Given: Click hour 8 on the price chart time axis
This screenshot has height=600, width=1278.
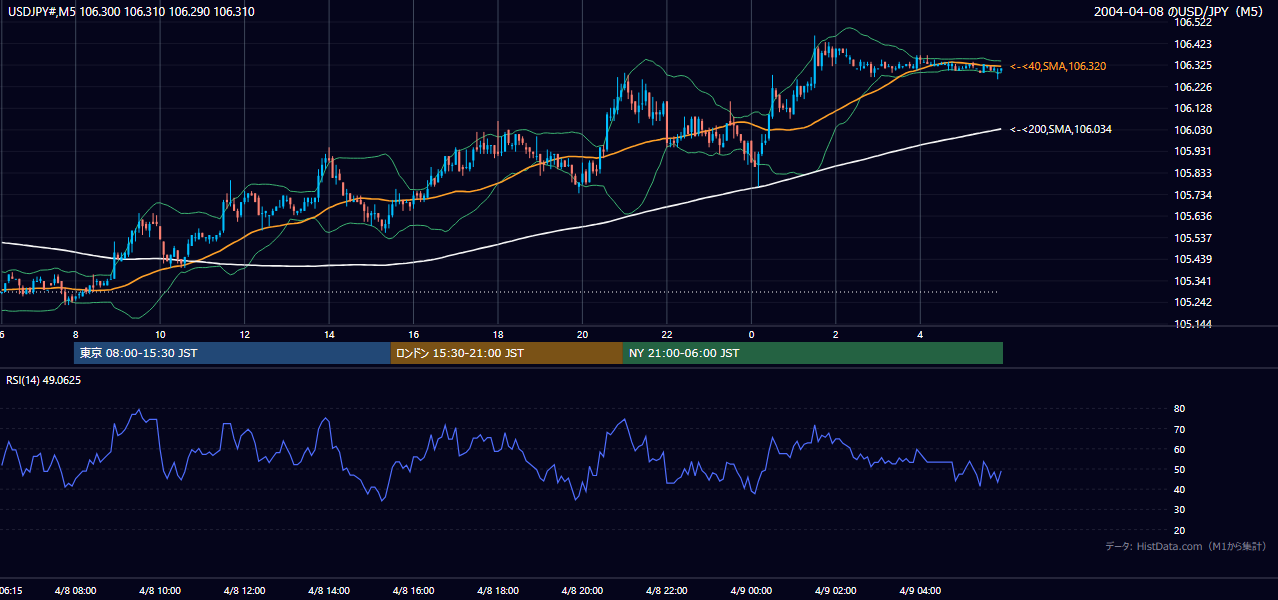Looking at the screenshot, I should tap(75, 334).
